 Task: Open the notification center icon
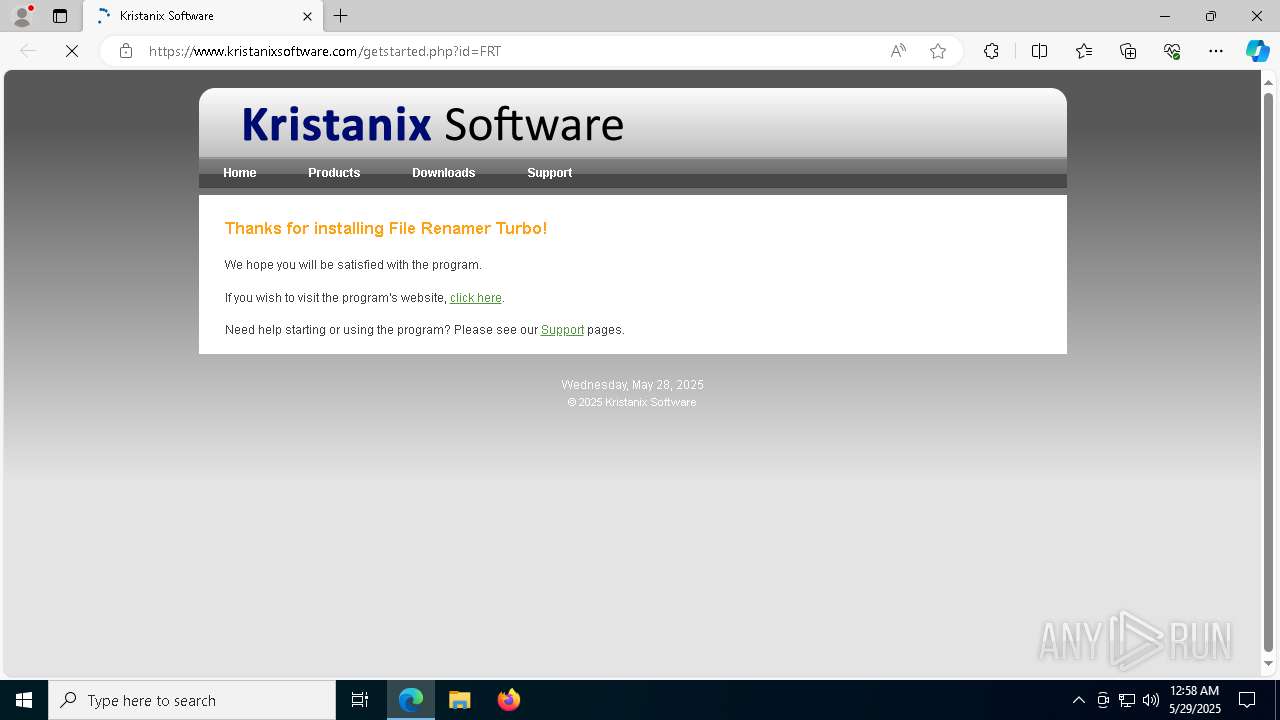coord(1247,700)
